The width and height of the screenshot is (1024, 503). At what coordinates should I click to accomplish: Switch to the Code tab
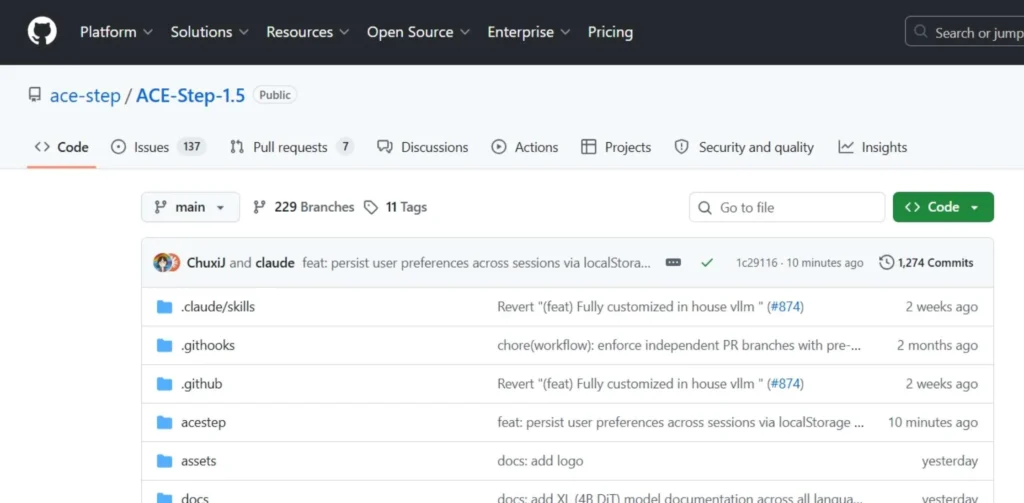[61, 147]
